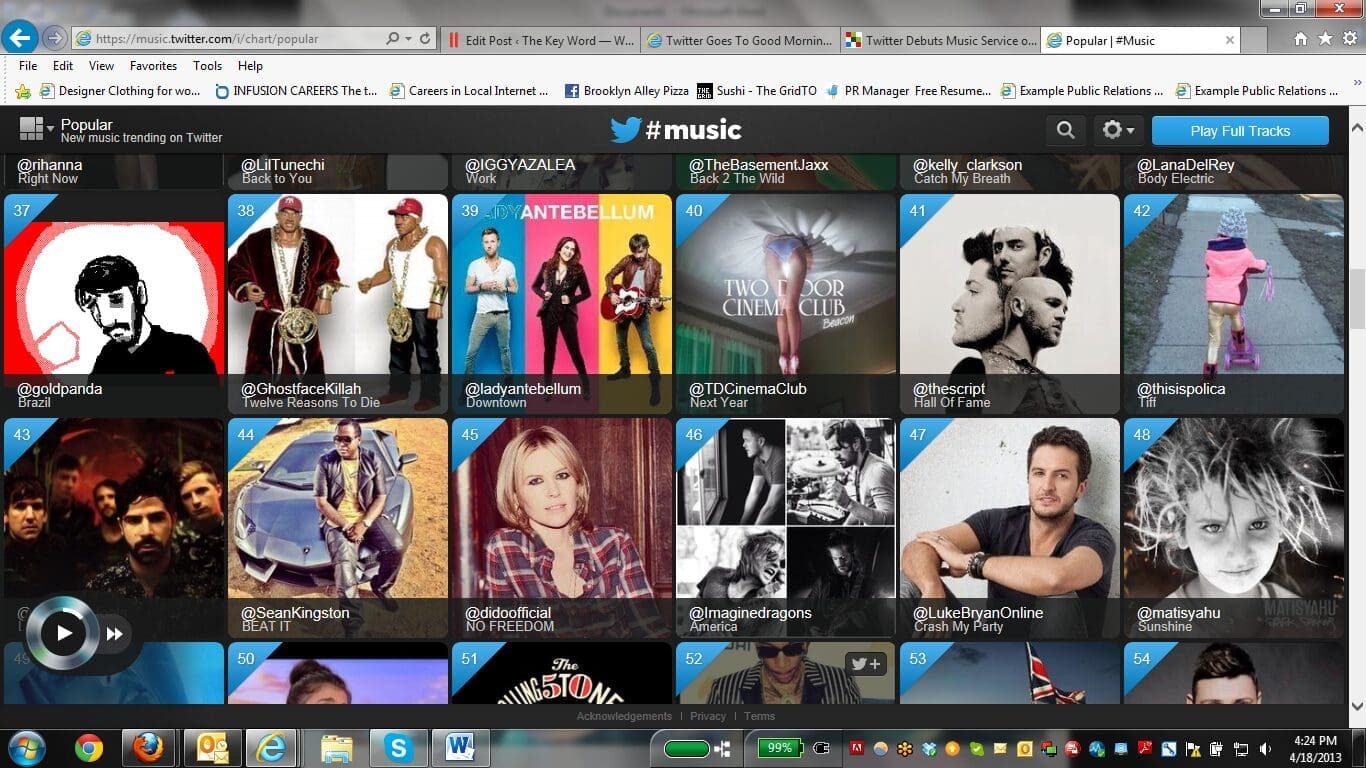1366x768 pixels.
Task: Skip to next track with fast-forward button
Action: pyautogui.click(x=115, y=633)
